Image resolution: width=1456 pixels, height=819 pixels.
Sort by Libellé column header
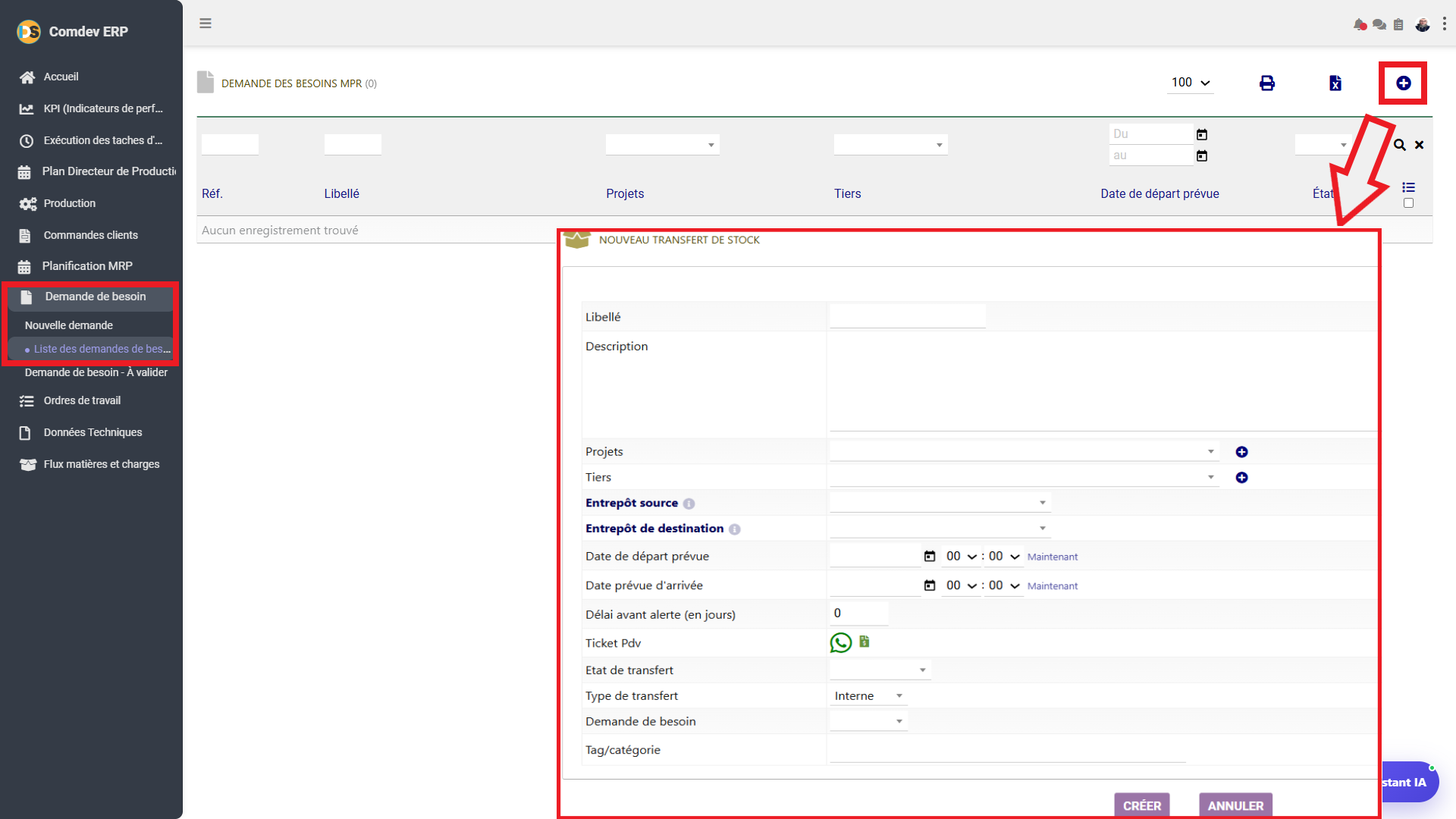coord(341,193)
